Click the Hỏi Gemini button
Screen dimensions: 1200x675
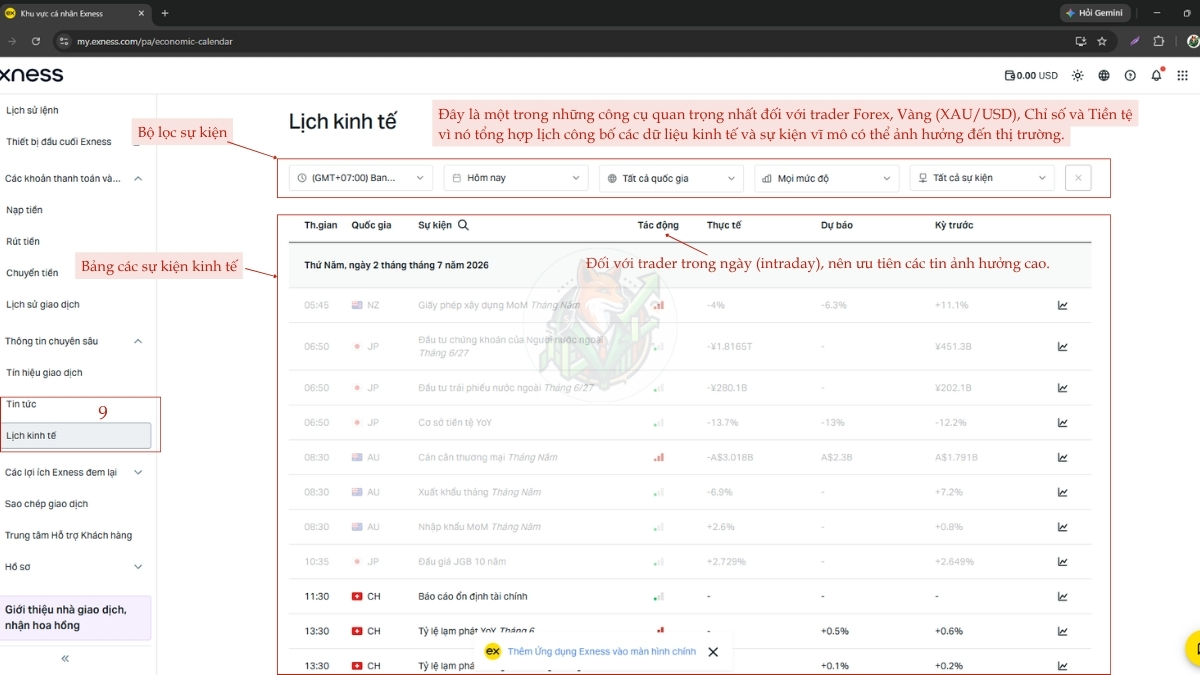pyautogui.click(x=1095, y=13)
